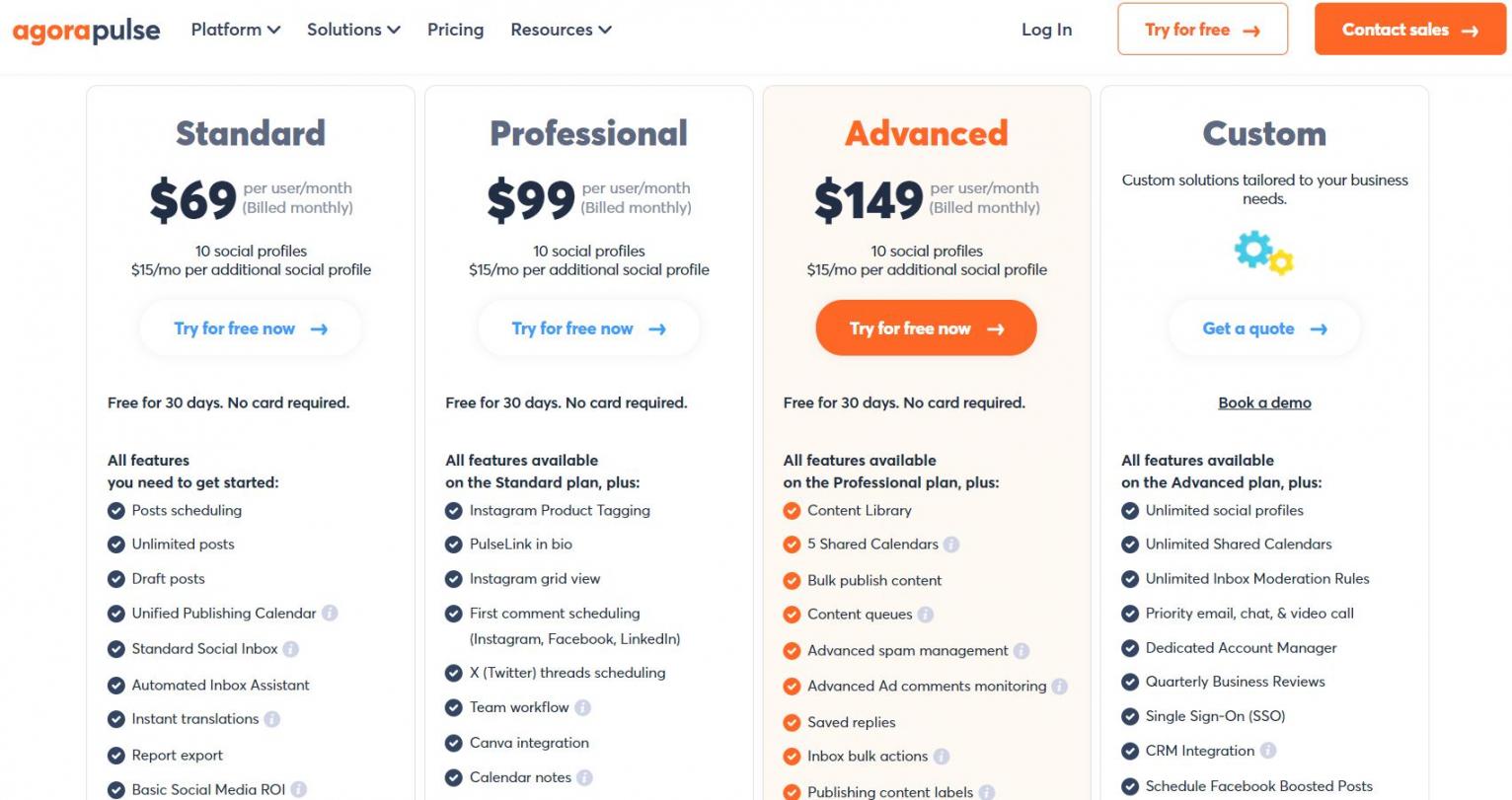The image size is (1512, 800).
Task: Click the Agorapulse logo
Action: [x=87, y=31]
